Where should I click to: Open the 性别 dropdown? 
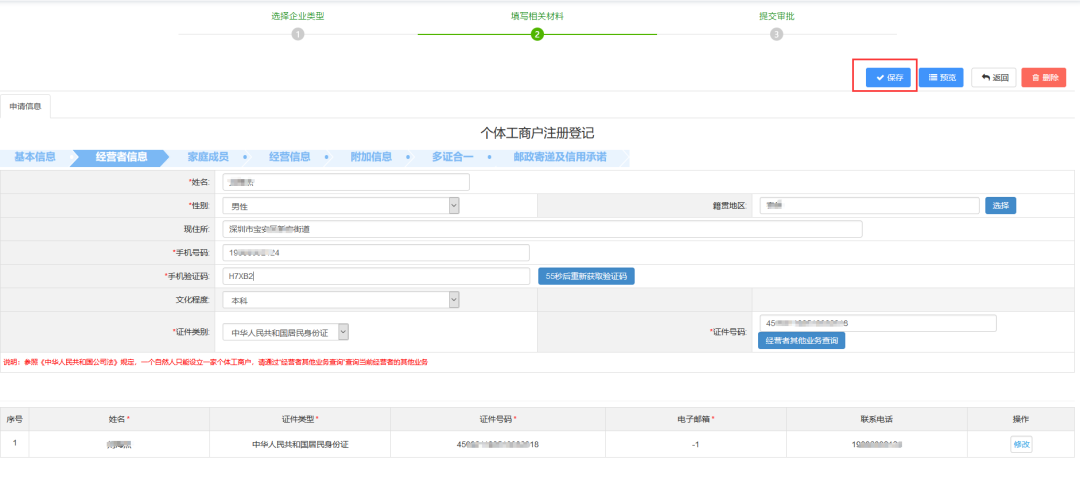click(x=341, y=205)
